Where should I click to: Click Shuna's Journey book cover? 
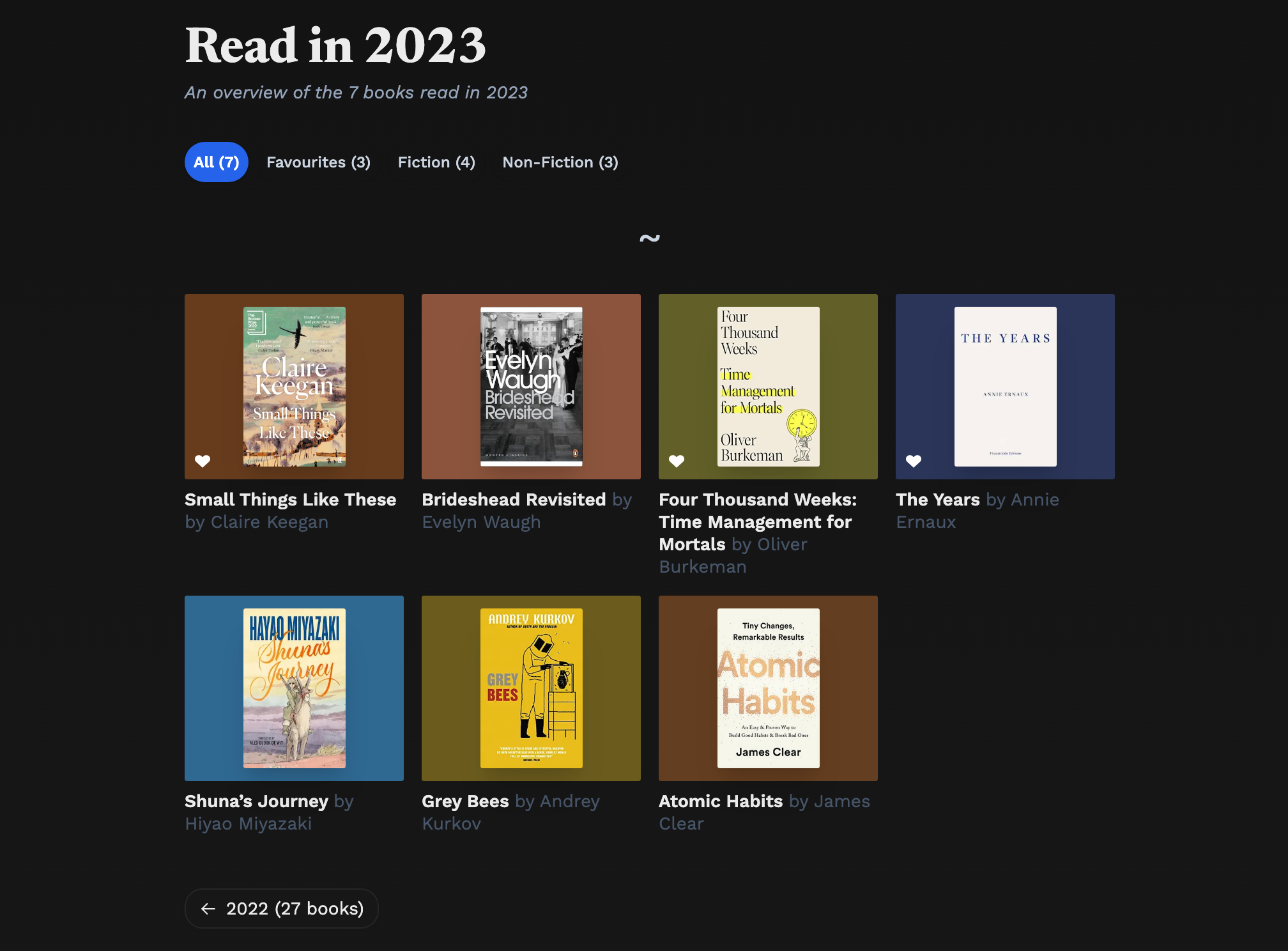295,688
